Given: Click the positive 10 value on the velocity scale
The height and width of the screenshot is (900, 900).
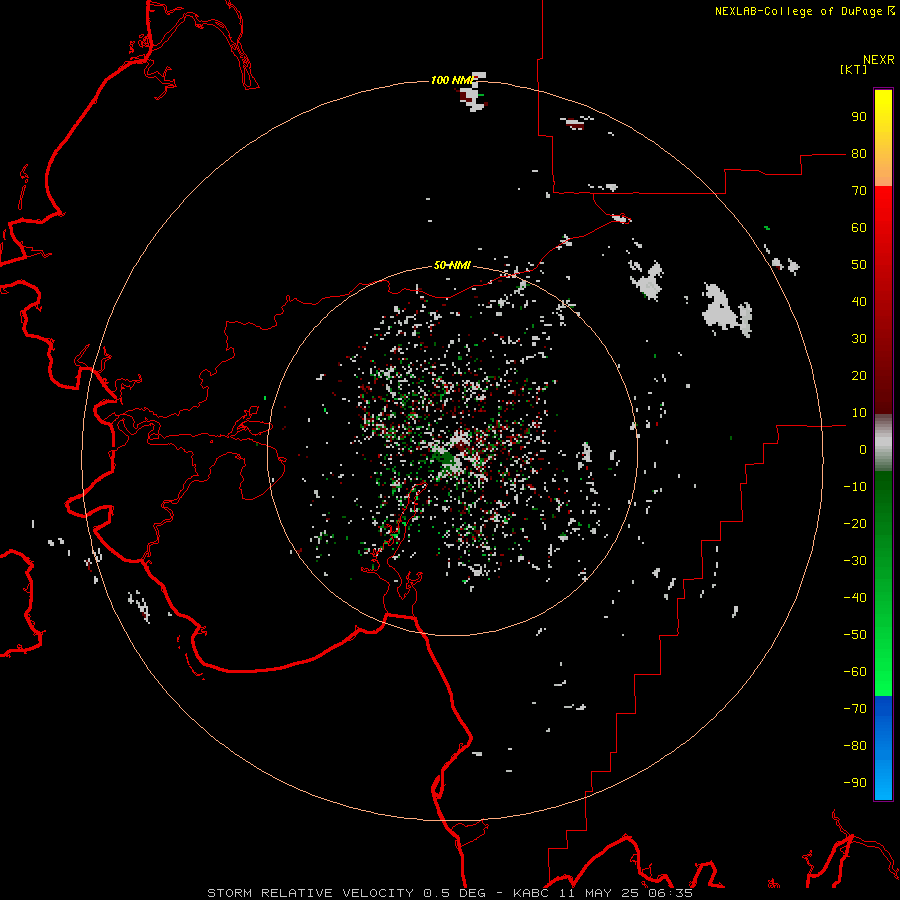Looking at the screenshot, I should tap(859, 413).
